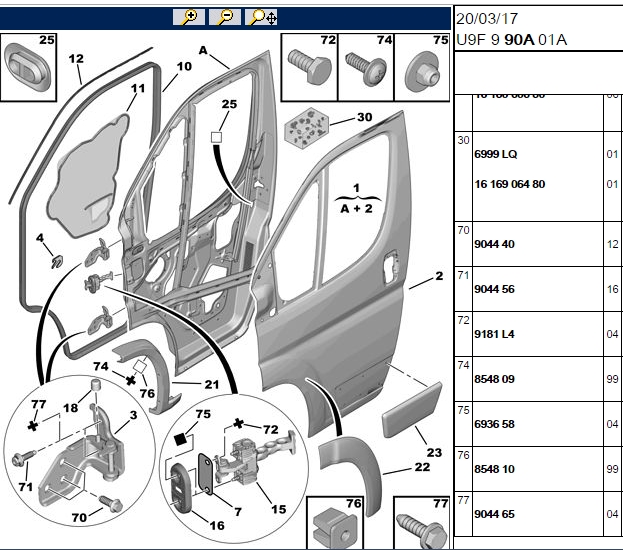Select callout number 15 for door check
Image resolution: width=623 pixels, height=550 pixels.
(x=279, y=509)
